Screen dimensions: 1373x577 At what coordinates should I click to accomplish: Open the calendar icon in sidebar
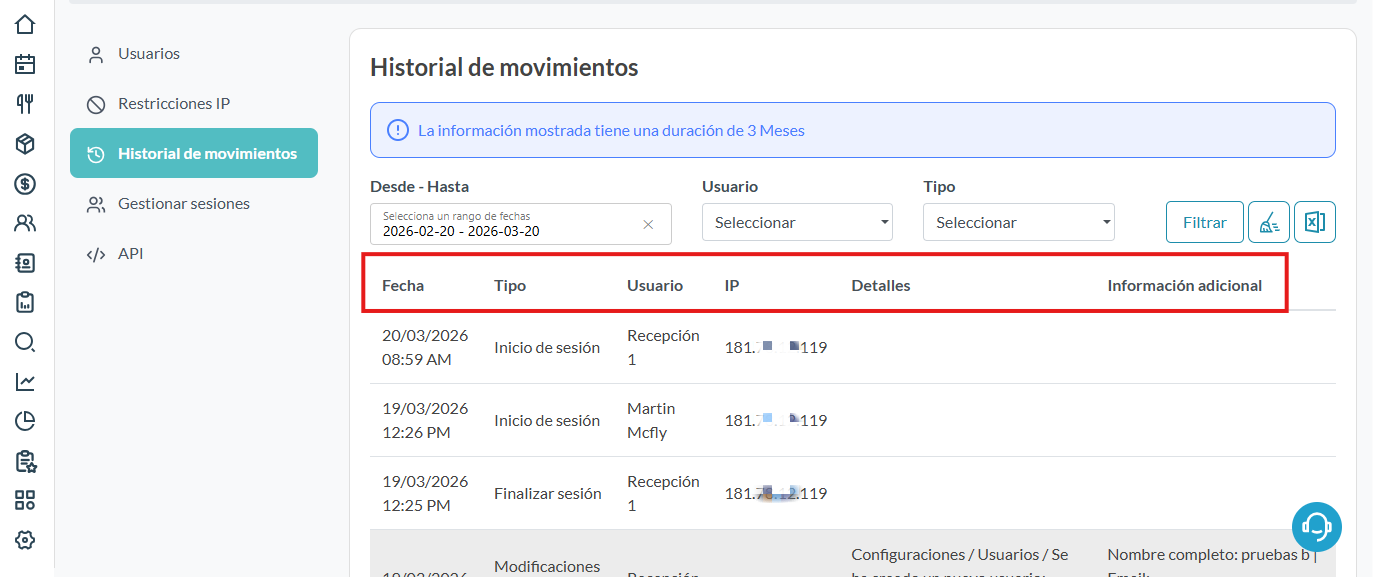pyautogui.click(x=25, y=64)
